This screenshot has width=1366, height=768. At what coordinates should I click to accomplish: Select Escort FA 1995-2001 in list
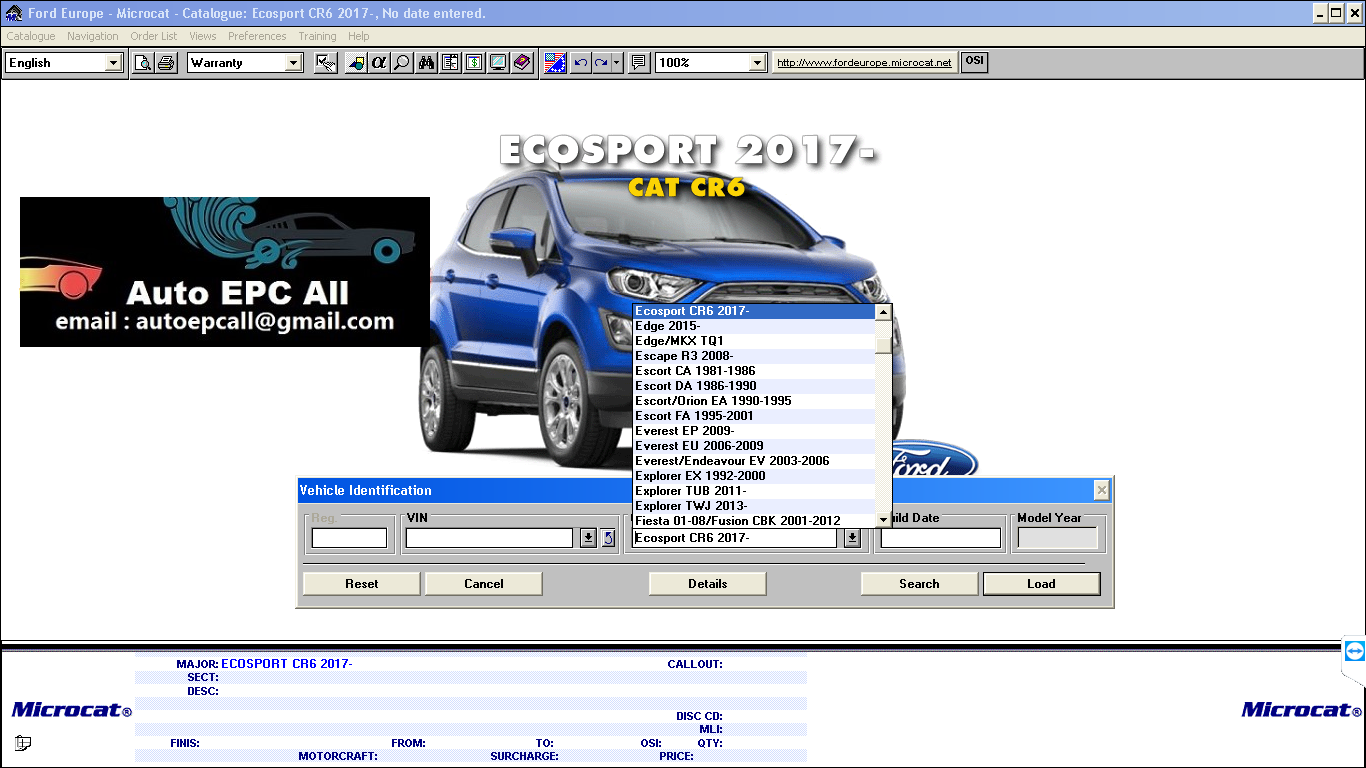(754, 416)
